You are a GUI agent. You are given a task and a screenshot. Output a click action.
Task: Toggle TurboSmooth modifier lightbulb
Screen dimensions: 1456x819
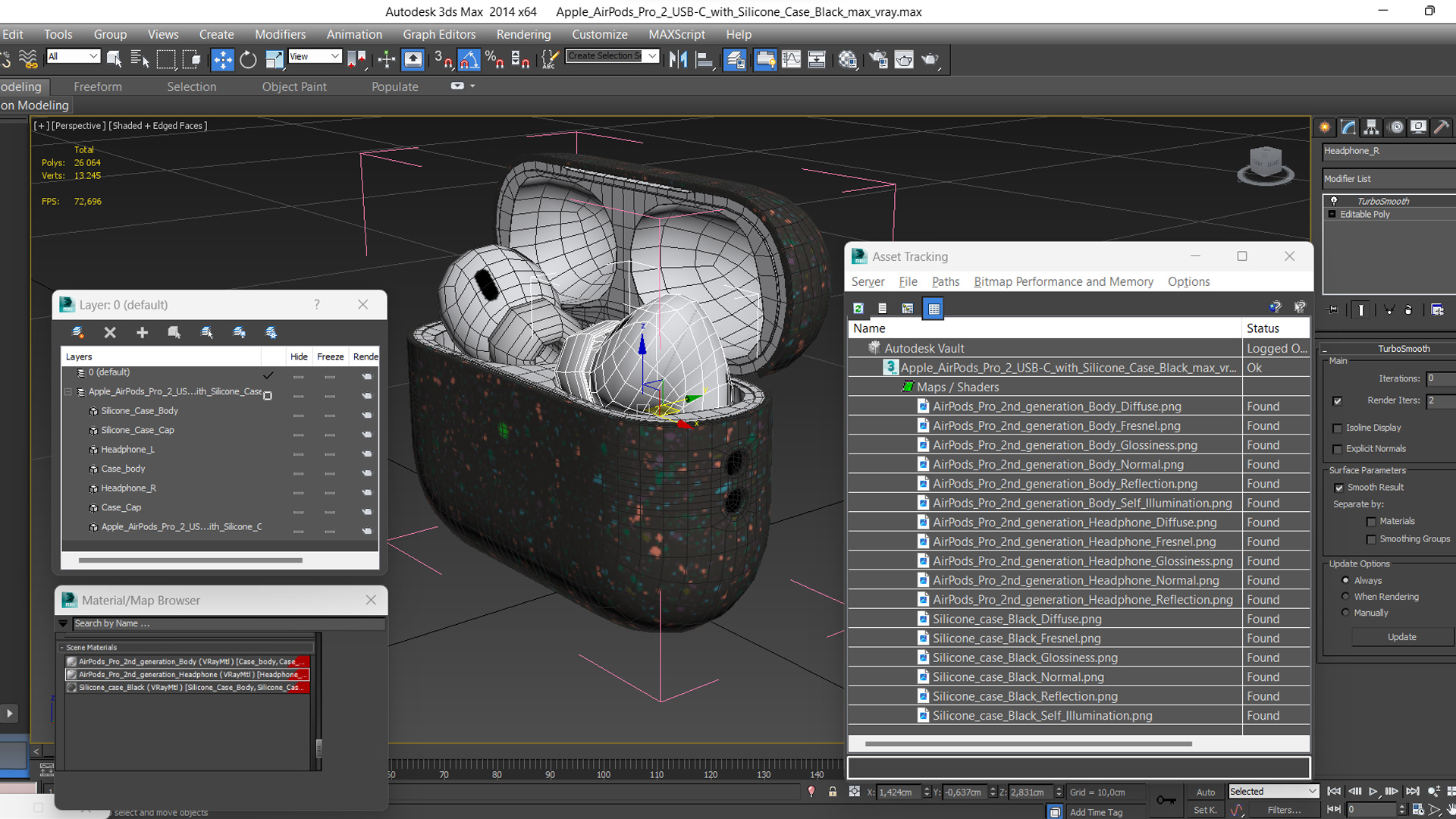(1334, 201)
